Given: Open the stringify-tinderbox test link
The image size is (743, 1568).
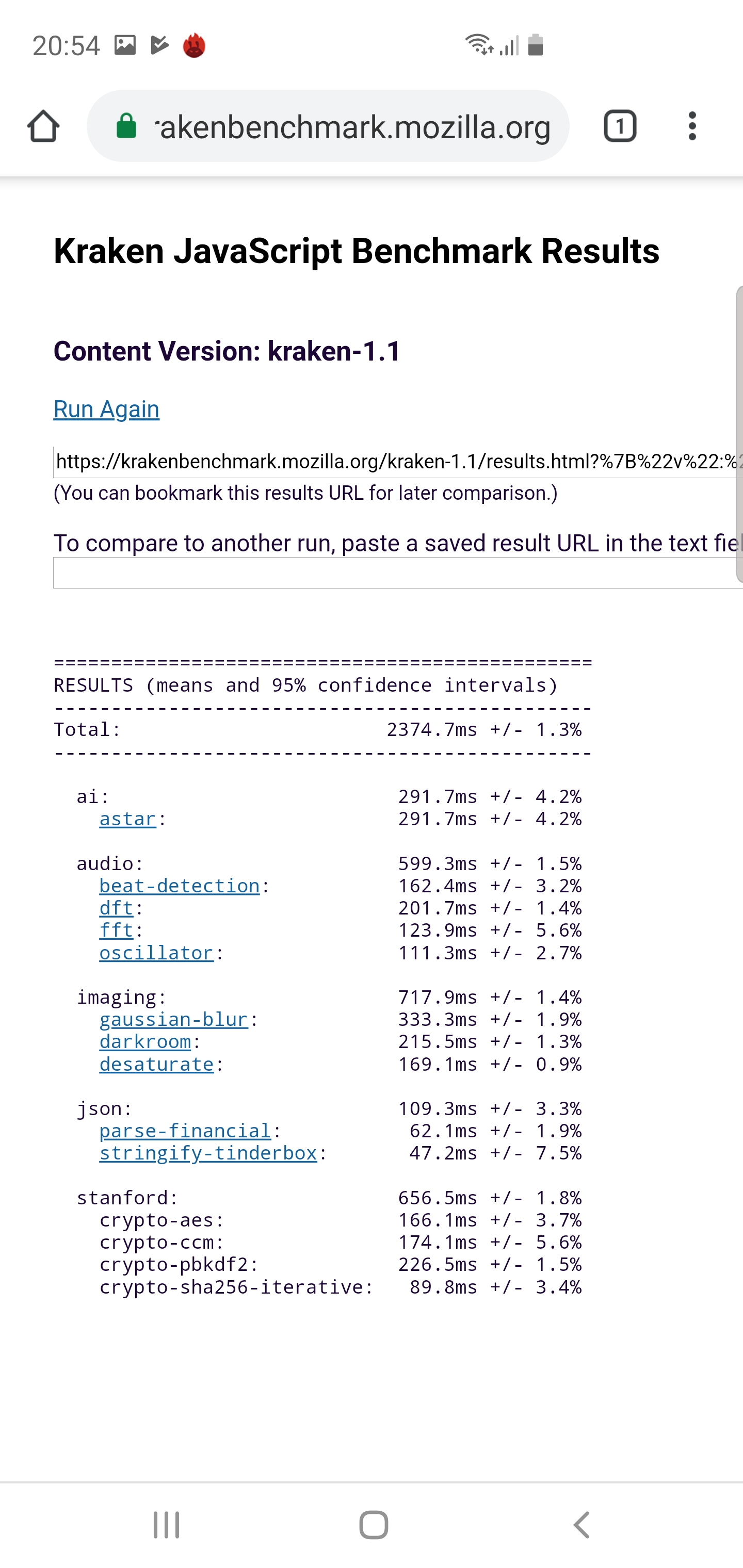Looking at the screenshot, I should click(x=208, y=1153).
